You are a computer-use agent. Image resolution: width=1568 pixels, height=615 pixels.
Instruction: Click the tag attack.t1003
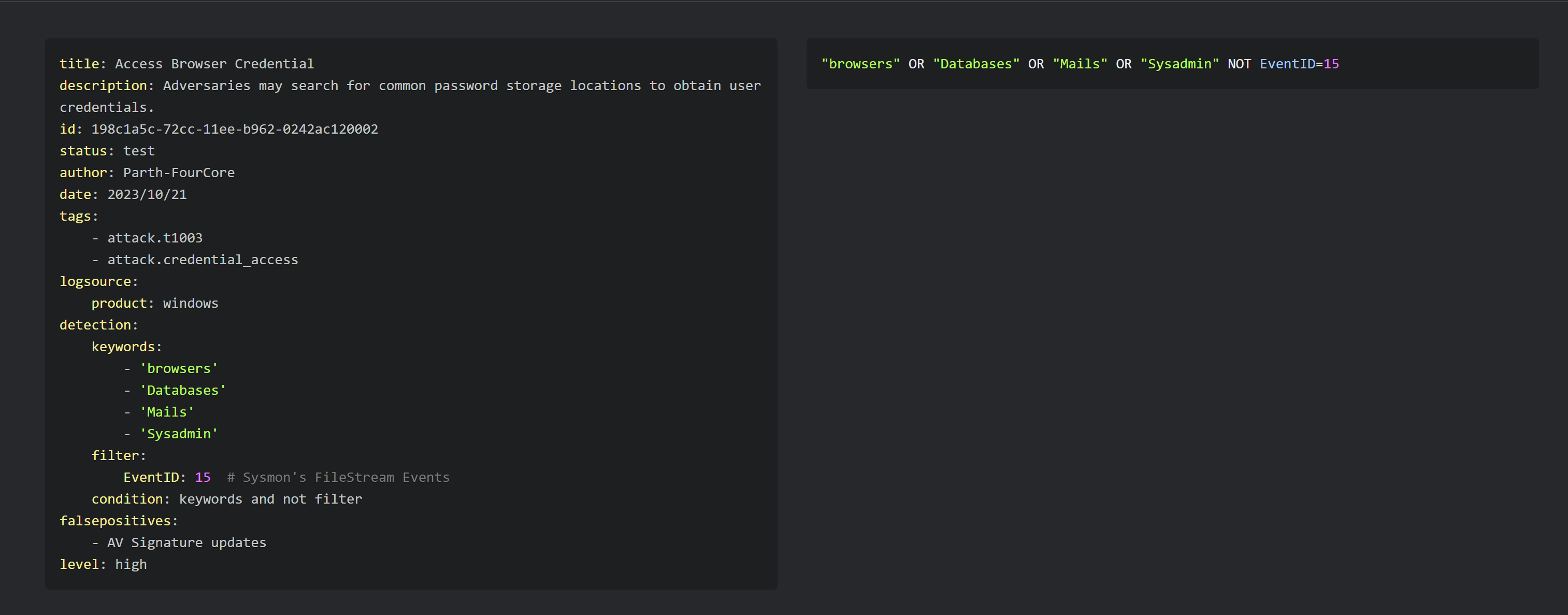coord(154,237)
